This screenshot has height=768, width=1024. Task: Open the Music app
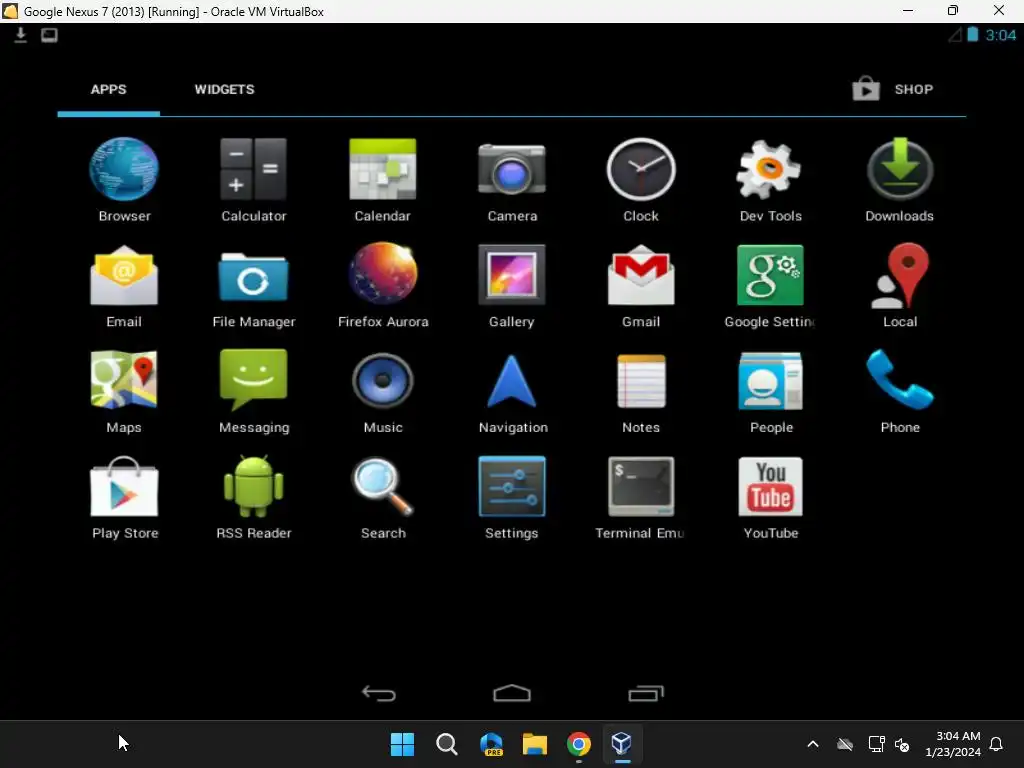coord(383,392)
